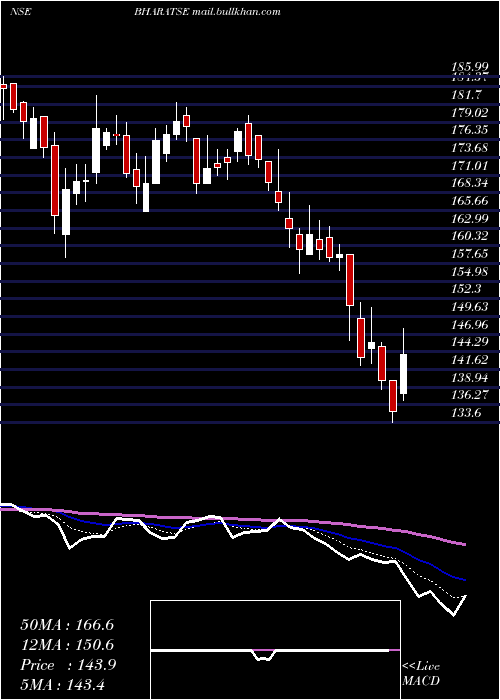500x700 pixels.
Task: Click the 50MA : 166.6 readout
Action: (x=67, y=625)
